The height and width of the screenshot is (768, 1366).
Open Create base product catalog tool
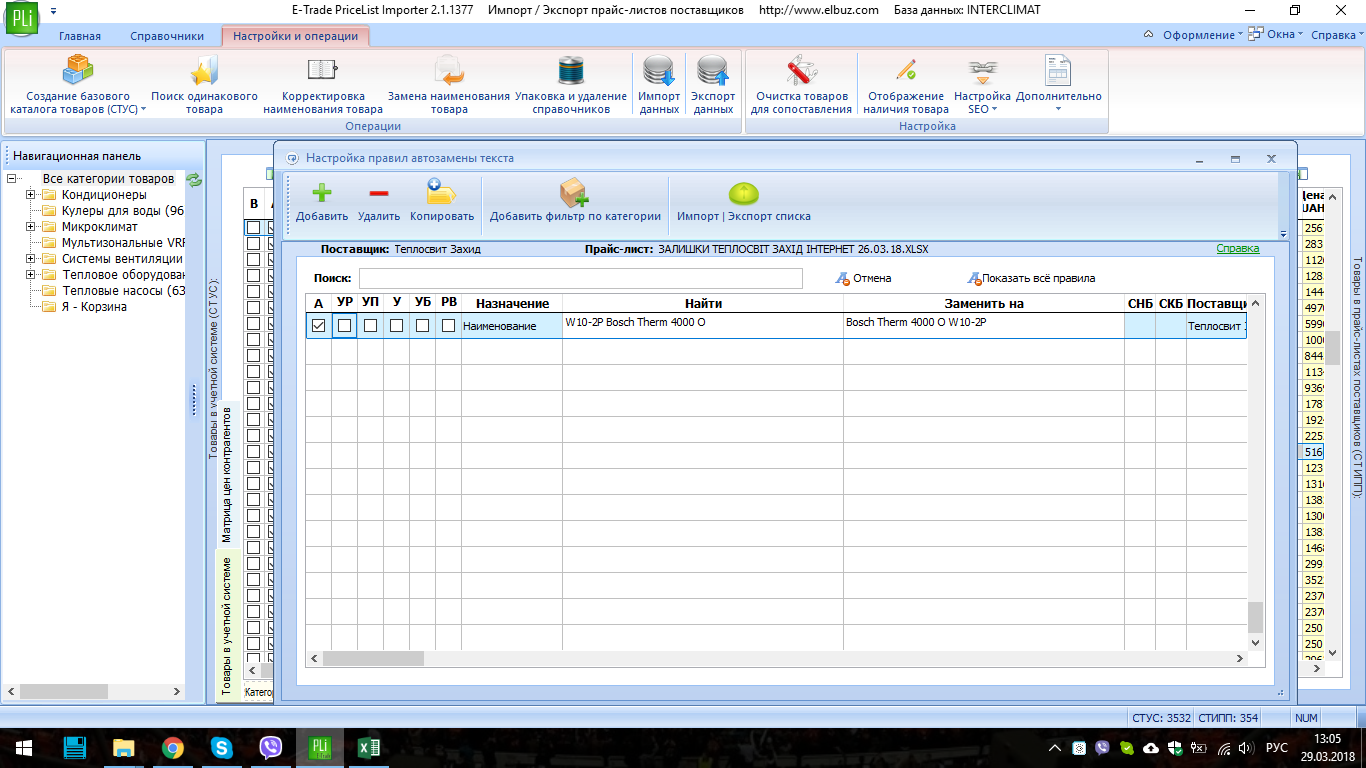point(78,84)
